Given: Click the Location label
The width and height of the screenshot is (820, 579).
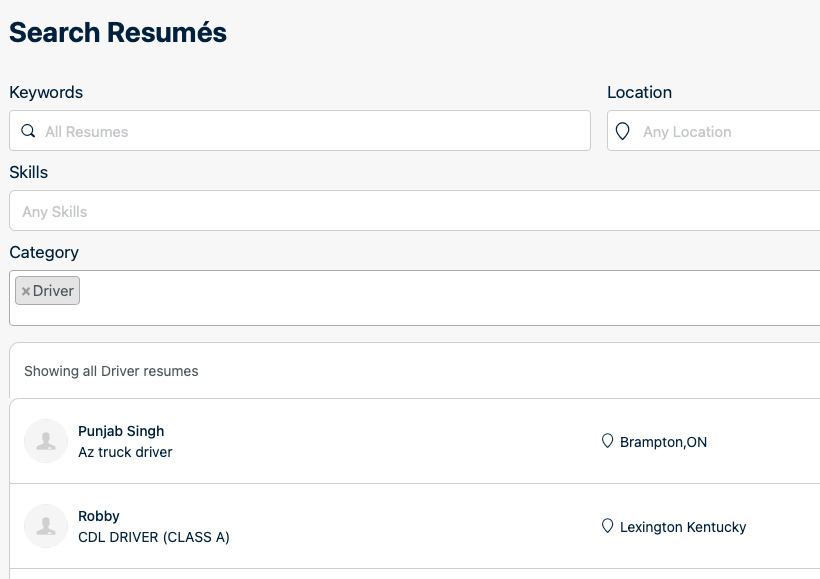Looking at the screenshot, I should click(x=640, y=92).
